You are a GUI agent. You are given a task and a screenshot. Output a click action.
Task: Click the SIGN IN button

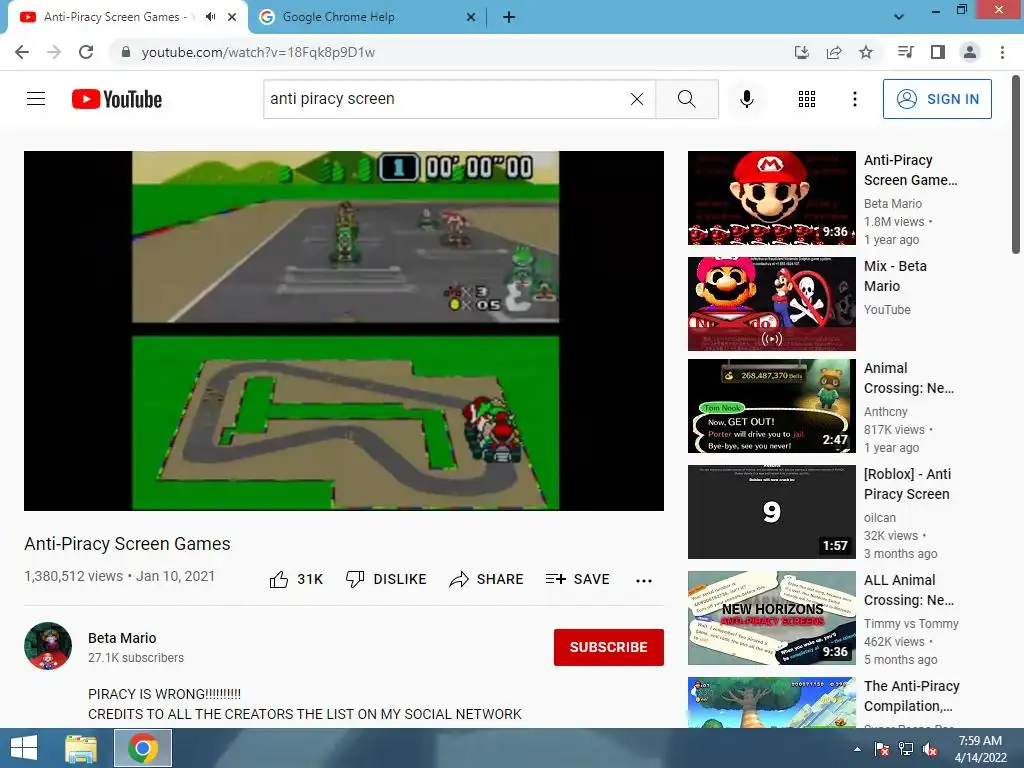(936, 99)
